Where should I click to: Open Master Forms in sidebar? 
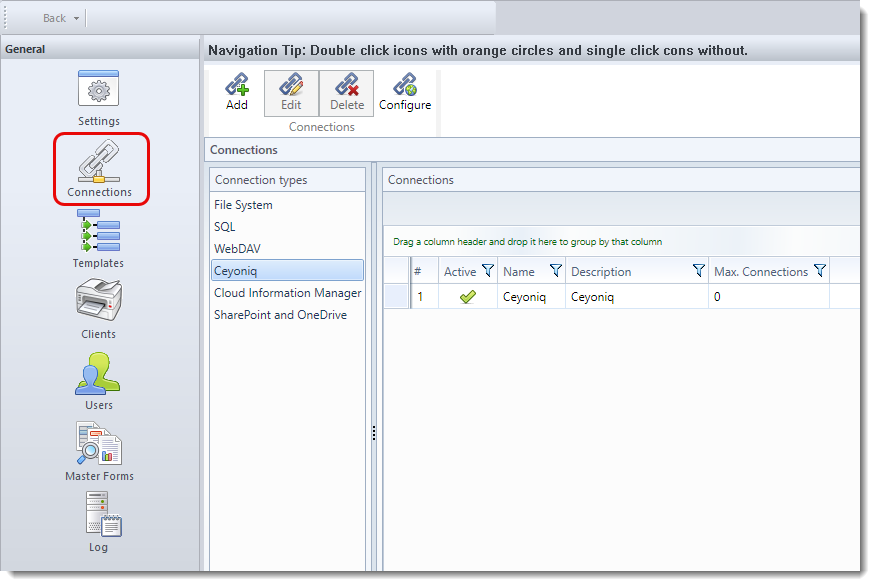pyautogui.click(x=99, y=445)
